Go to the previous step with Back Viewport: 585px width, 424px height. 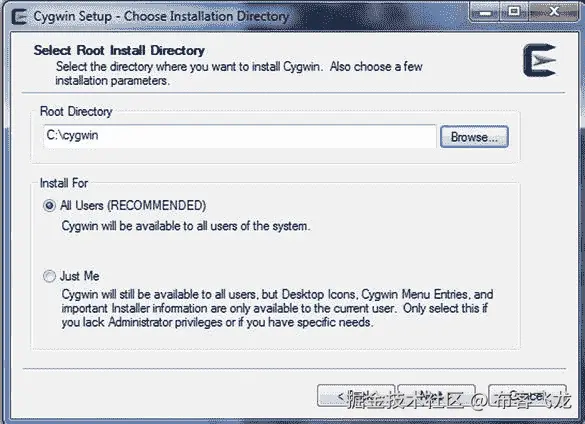pyautogui.click(x=356, y=396)
